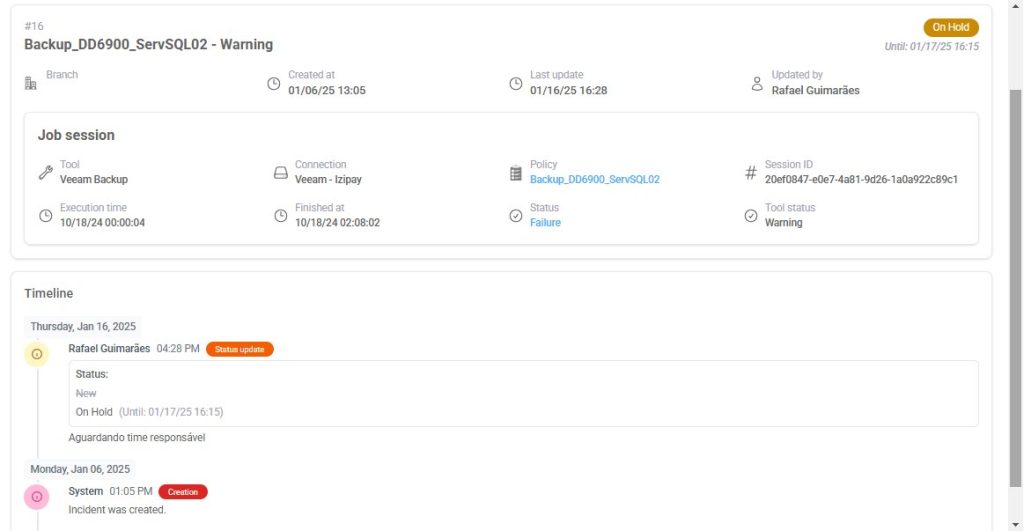This screenshot has height=531, width=1024.
Task: Click the wrench icon next to Tool
Action: [x=45, y=172]
